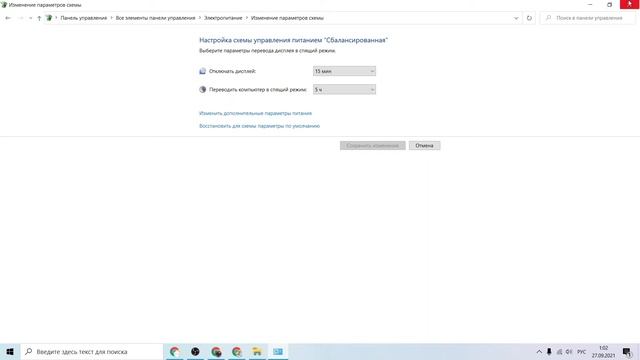Click the grayed Save changes button
Screen dimensions: 640x360
point(372,146)
